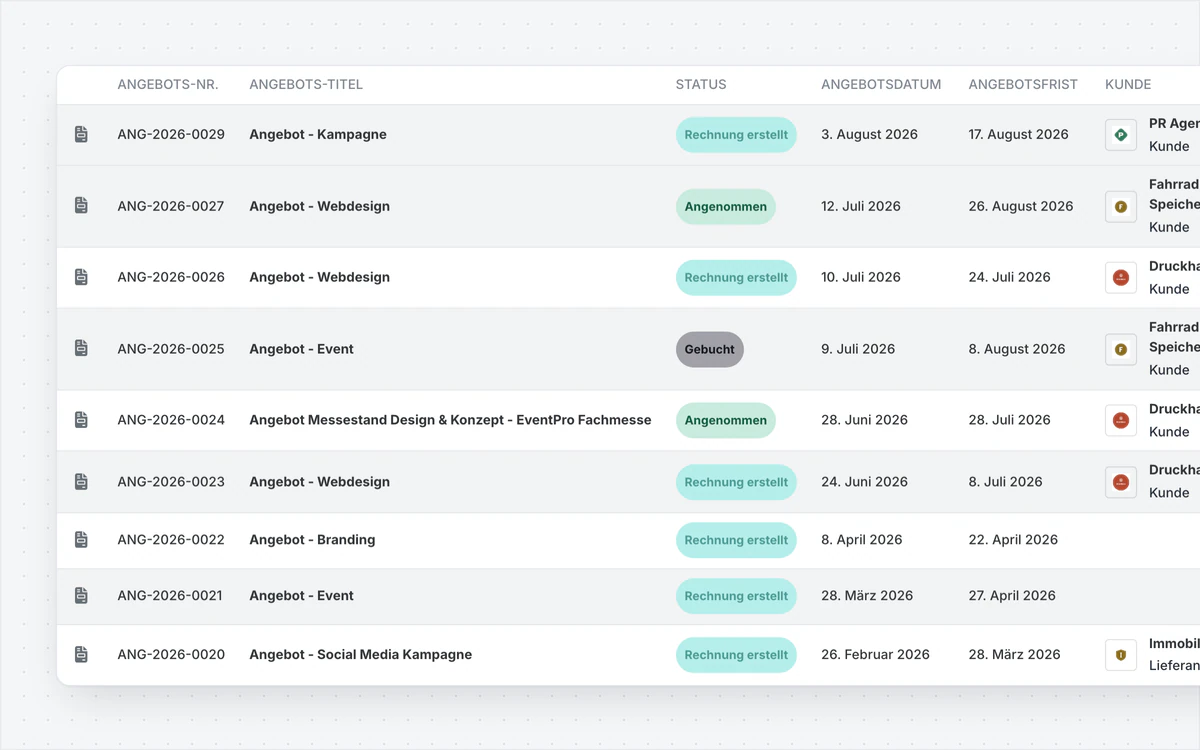Click document icon for ANG-2026-0021
Viewport: 1200px width, 750px height.
[x=81, y=595]
